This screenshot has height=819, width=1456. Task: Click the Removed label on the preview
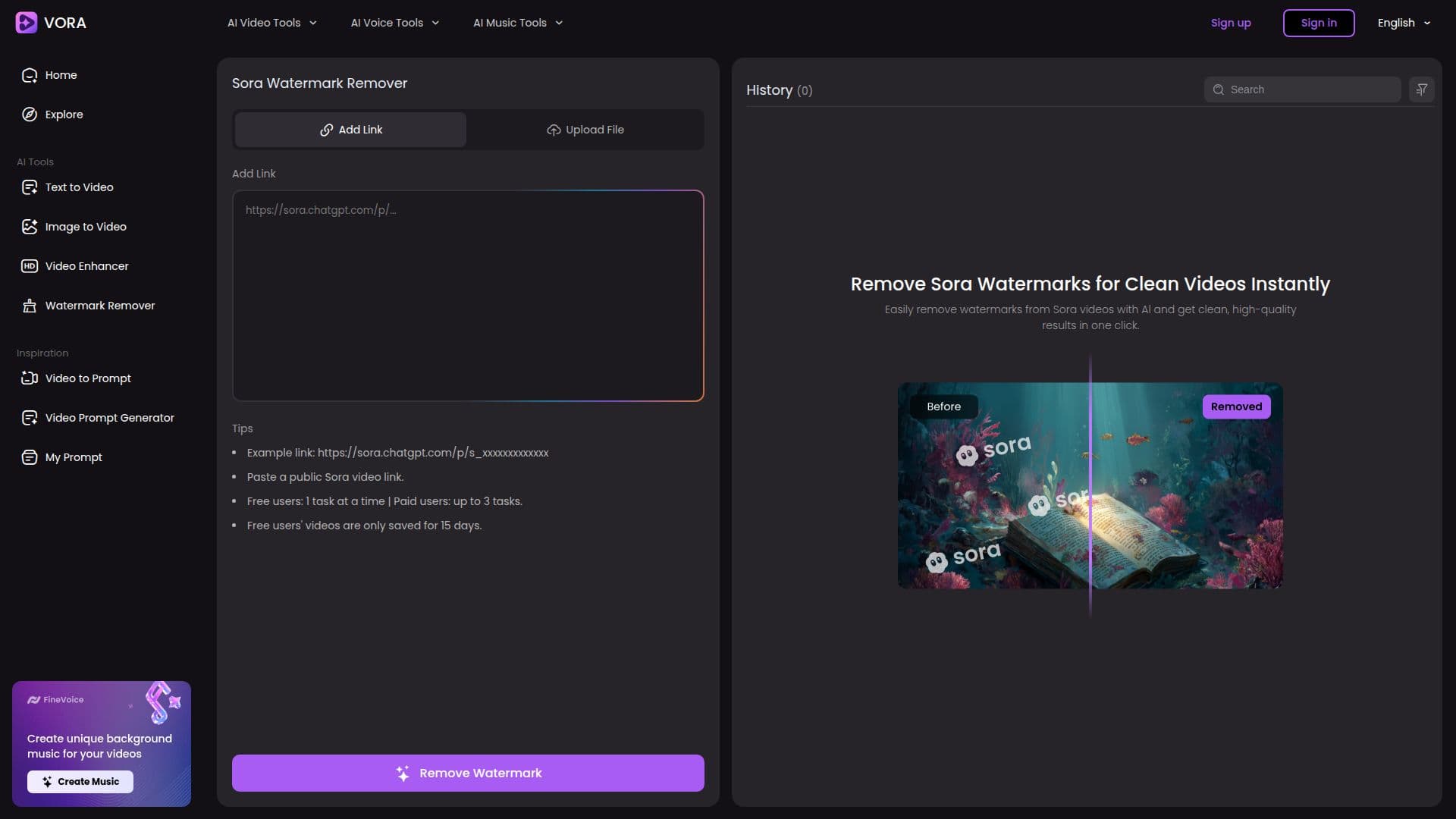pyautogui.click(x=1236, y=406)
